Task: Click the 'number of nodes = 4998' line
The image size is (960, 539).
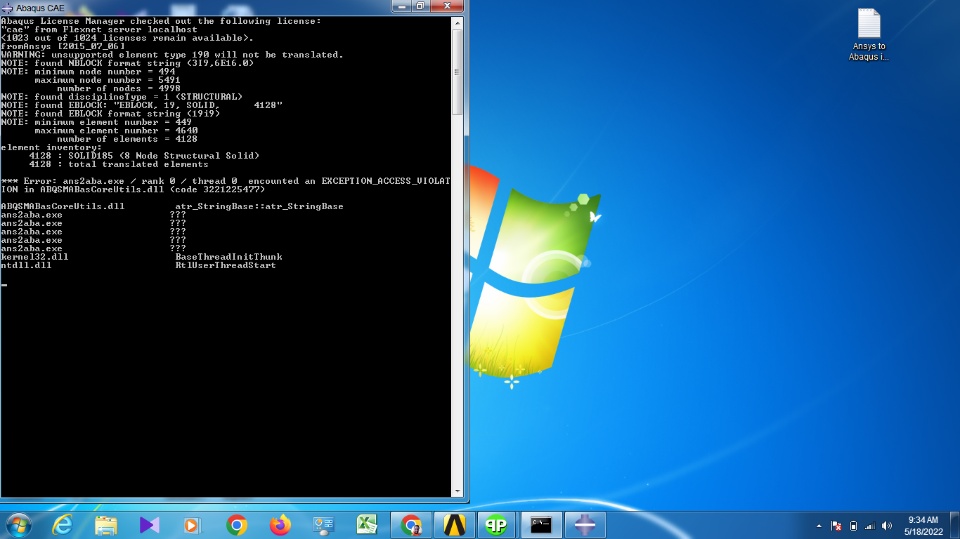Action: [x=118, y=88]
